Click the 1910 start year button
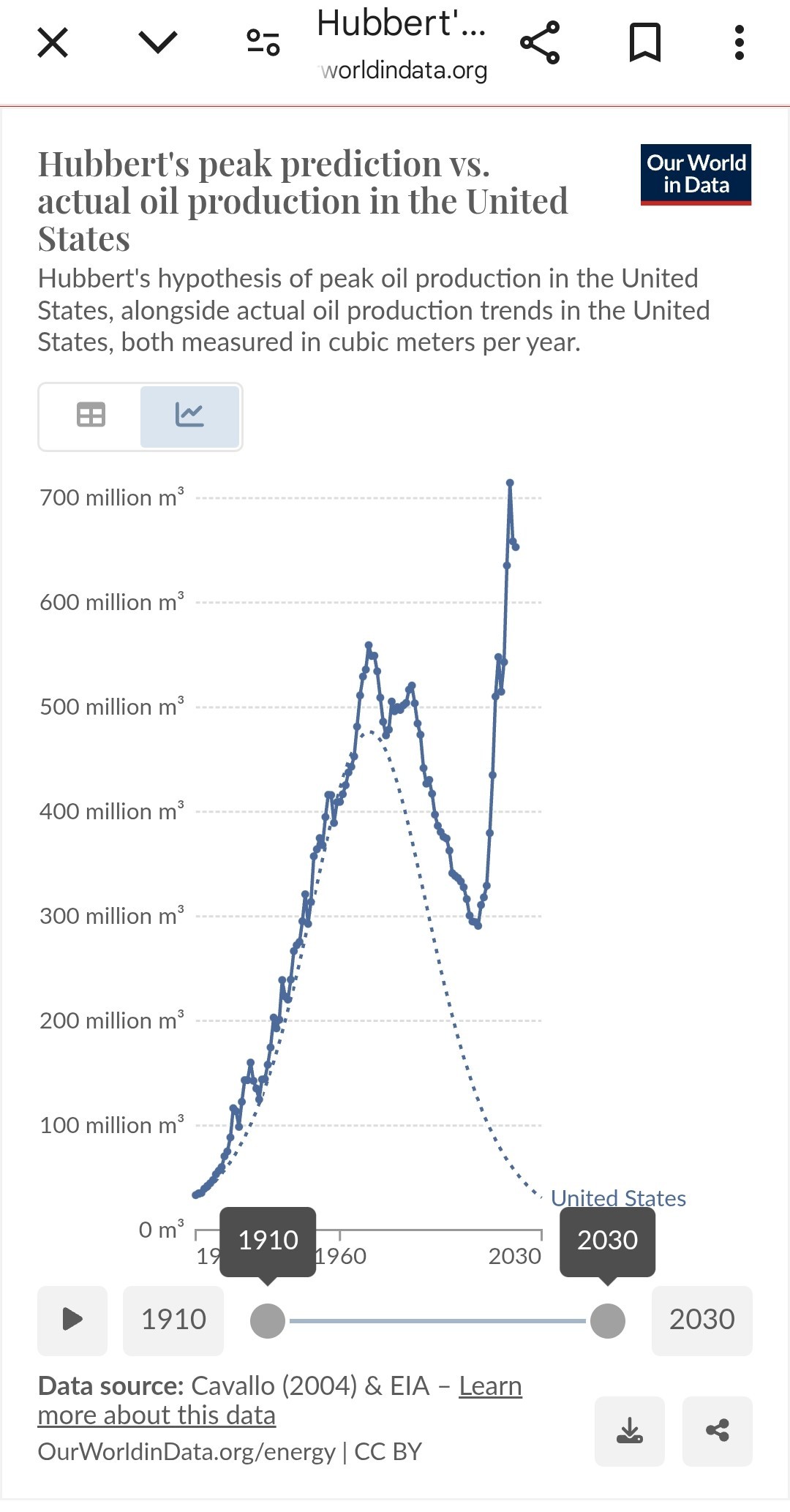The width and height of the screenshot is (790, 1512). [x=173, y=1320]
